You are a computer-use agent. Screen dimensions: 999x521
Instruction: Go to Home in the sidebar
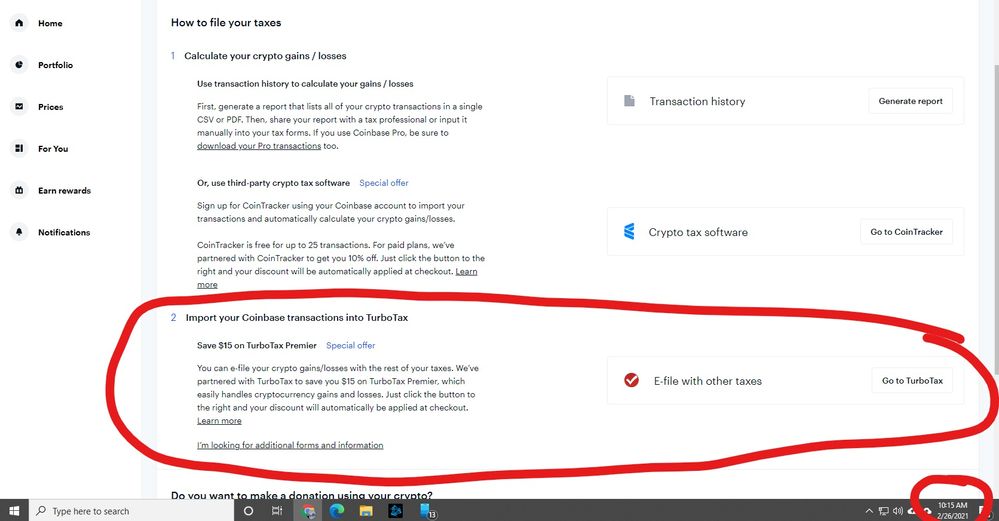[50, 24]
